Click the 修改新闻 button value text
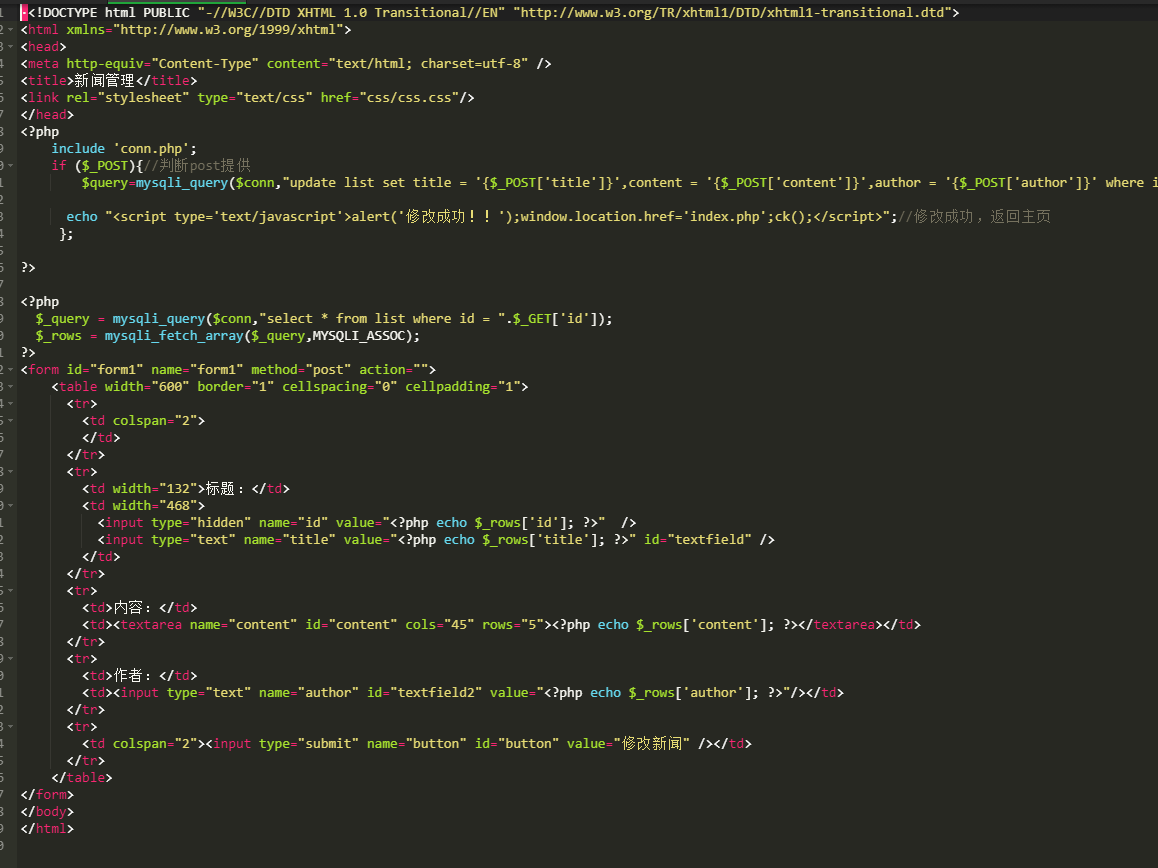This screenshot has height=868, width=1158. click(651, 743)
